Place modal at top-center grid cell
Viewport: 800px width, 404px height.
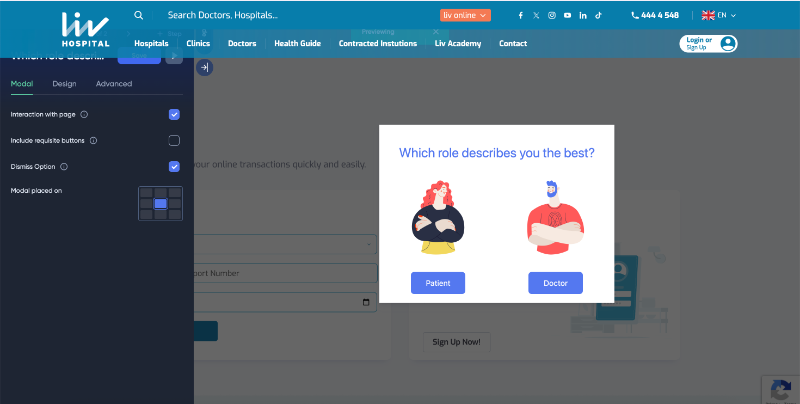point(161,192)
